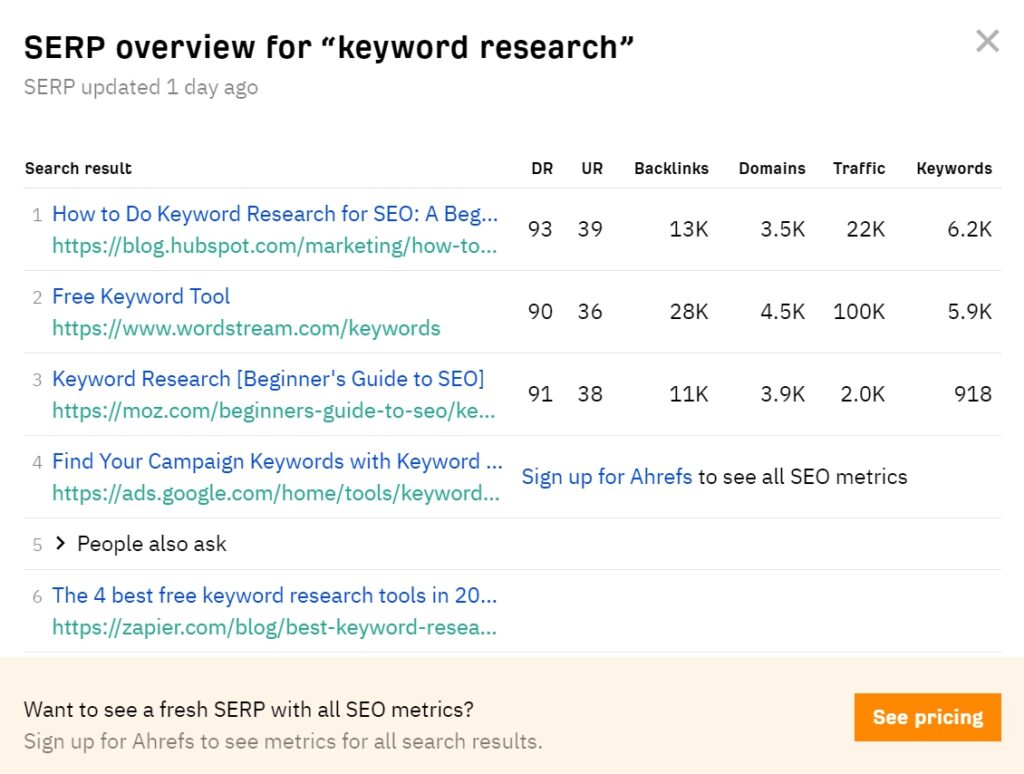The height and width of the screenshot is (774, 1024).
Task: Click the Keywords column header
Action: pos(954,169)
